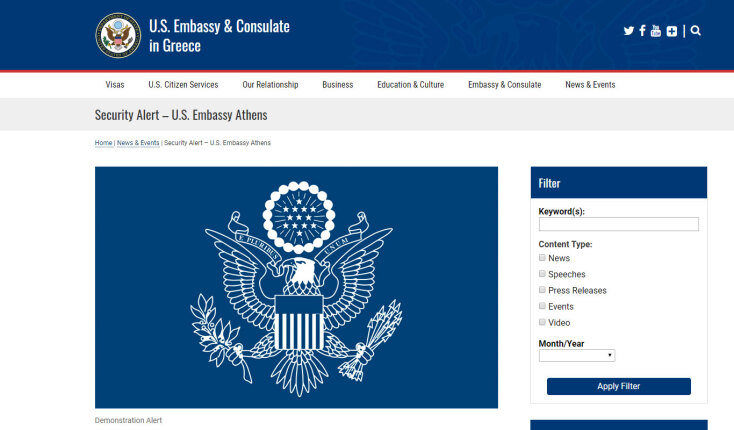Open the News & Events menu
Screen dimensions: 734x430
click(590, 85)
